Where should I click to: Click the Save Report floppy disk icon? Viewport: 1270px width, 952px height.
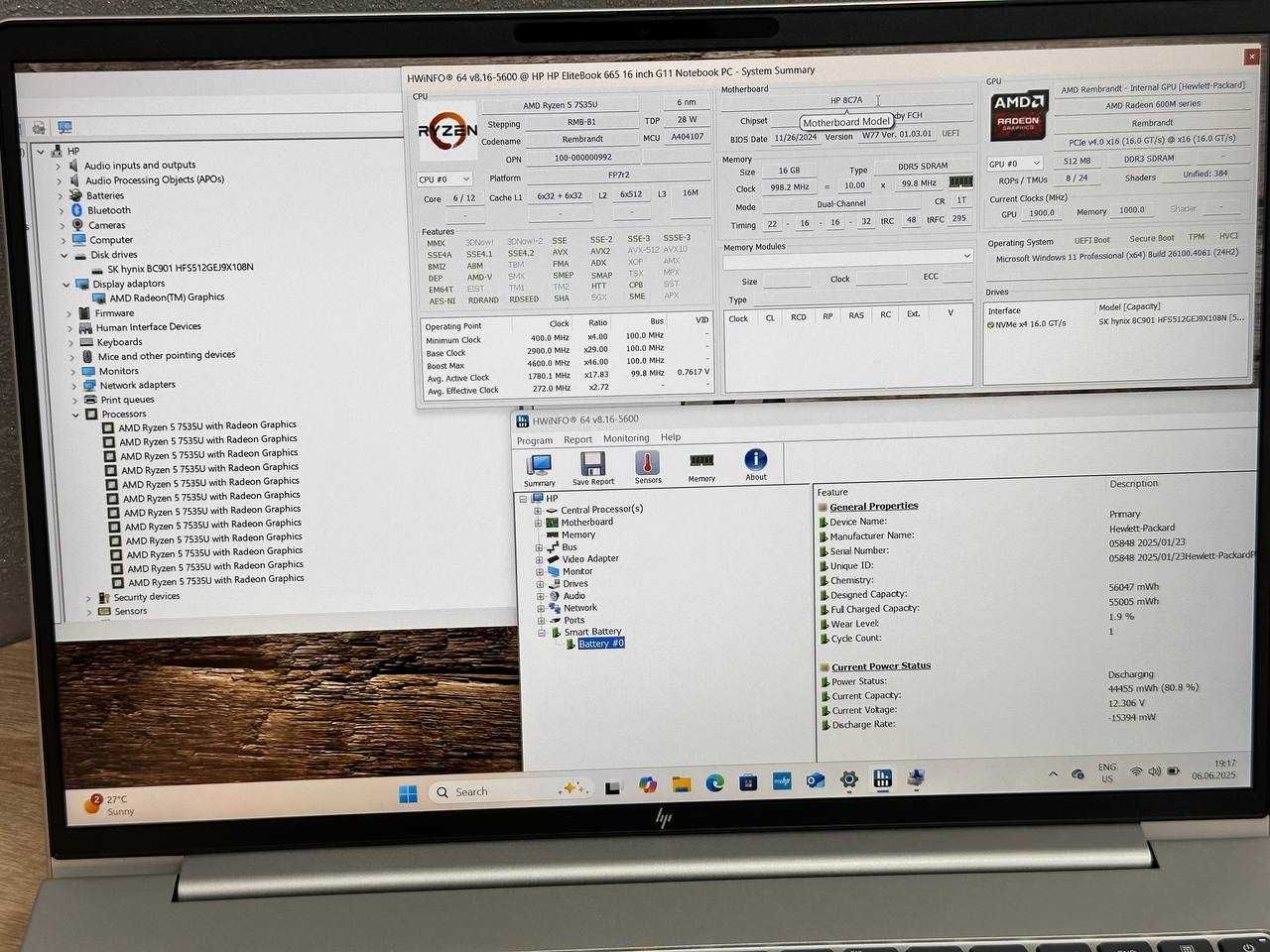[x=593, y=468]
